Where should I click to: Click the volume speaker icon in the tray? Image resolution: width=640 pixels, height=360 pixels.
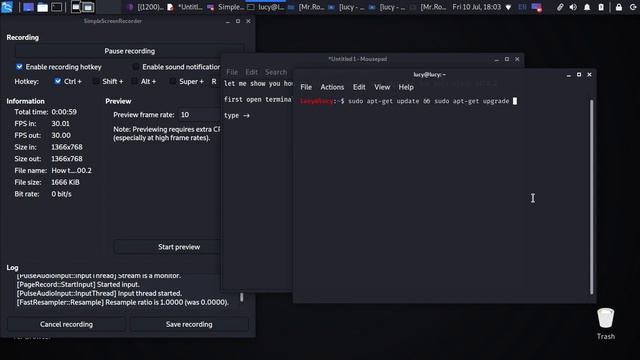pyautogui.click(x=573, y=7)
